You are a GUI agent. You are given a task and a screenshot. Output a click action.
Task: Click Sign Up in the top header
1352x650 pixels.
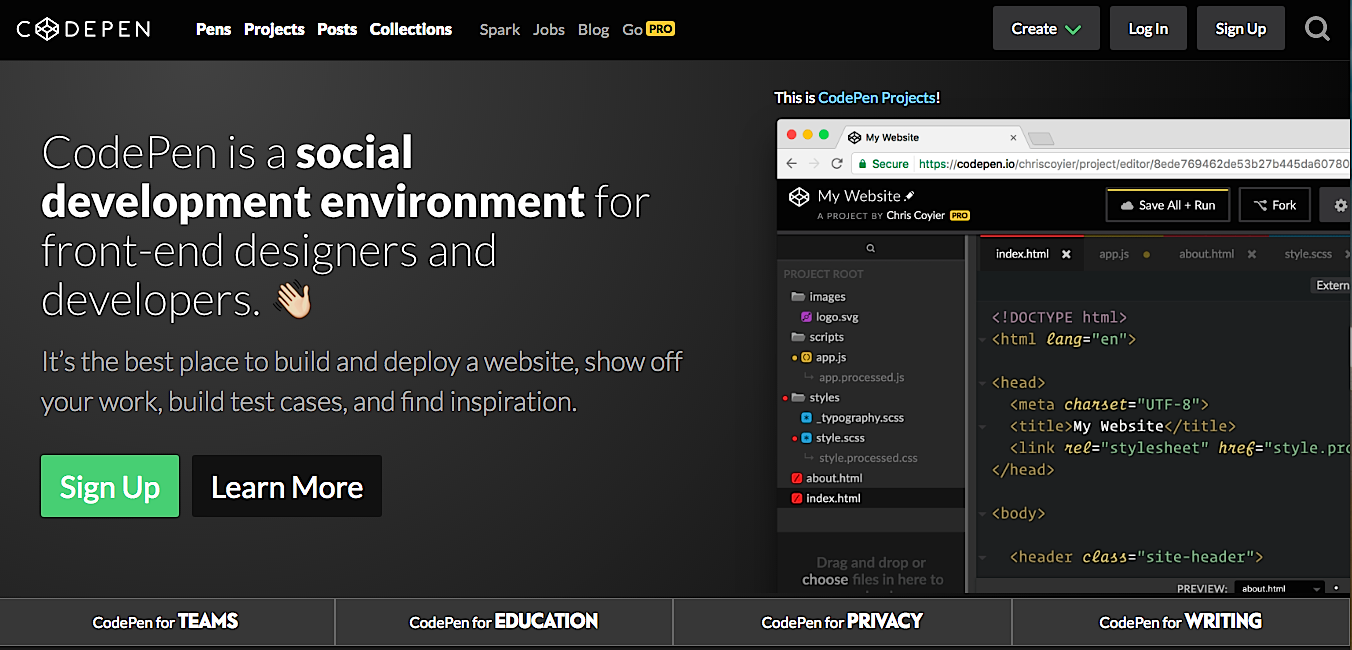[1241, 28]
